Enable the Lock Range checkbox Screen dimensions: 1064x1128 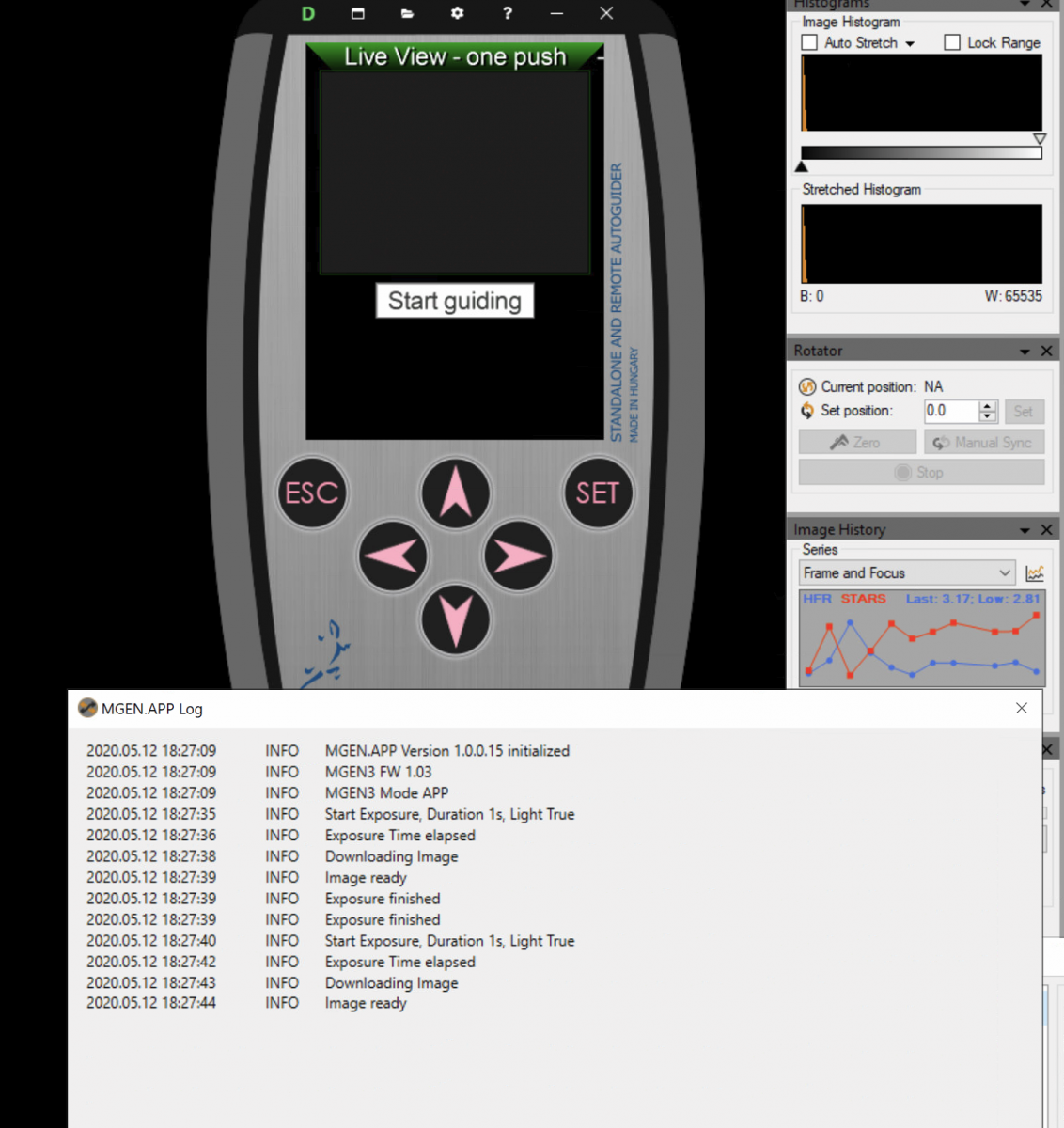point(952,42)
